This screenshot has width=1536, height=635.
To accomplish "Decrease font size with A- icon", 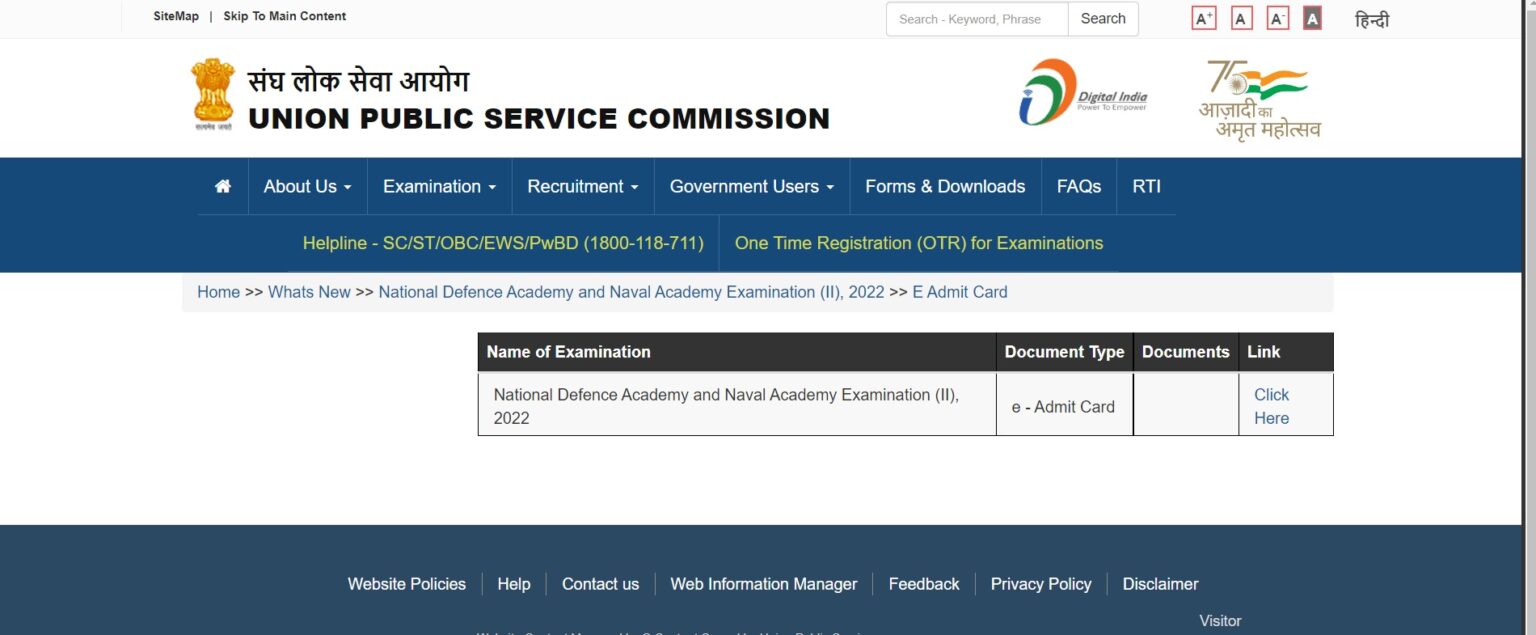I will click(x=1275, y=17).
